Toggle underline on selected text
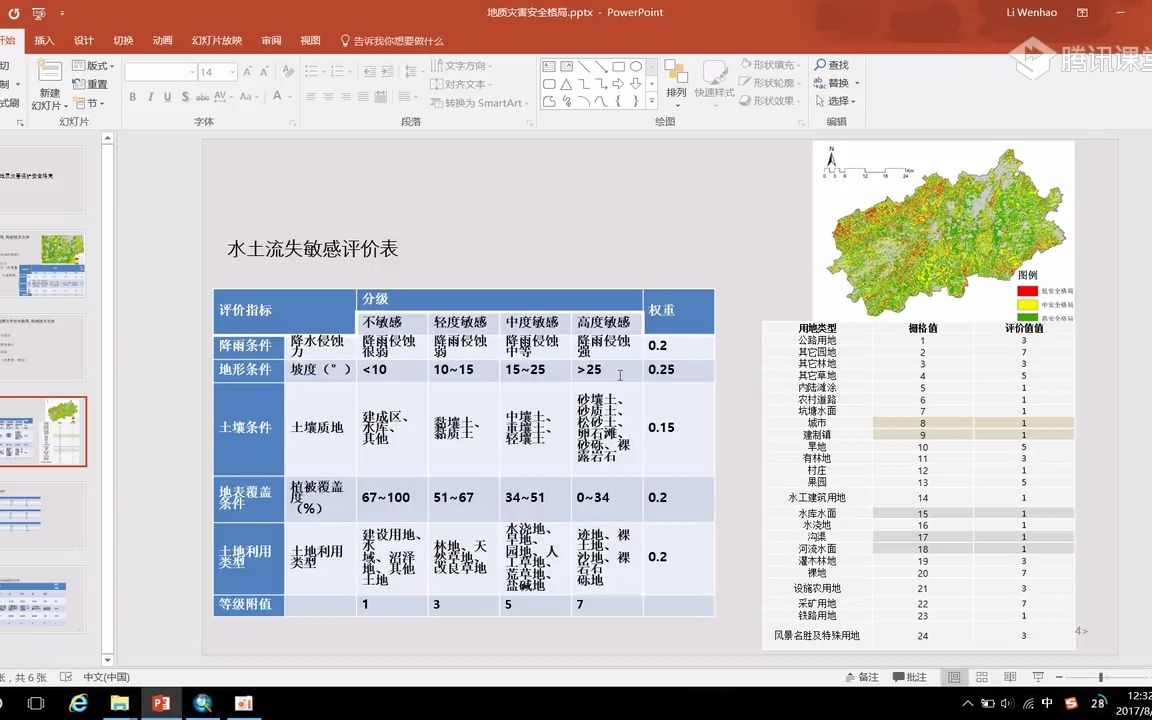 coord(167,96)
